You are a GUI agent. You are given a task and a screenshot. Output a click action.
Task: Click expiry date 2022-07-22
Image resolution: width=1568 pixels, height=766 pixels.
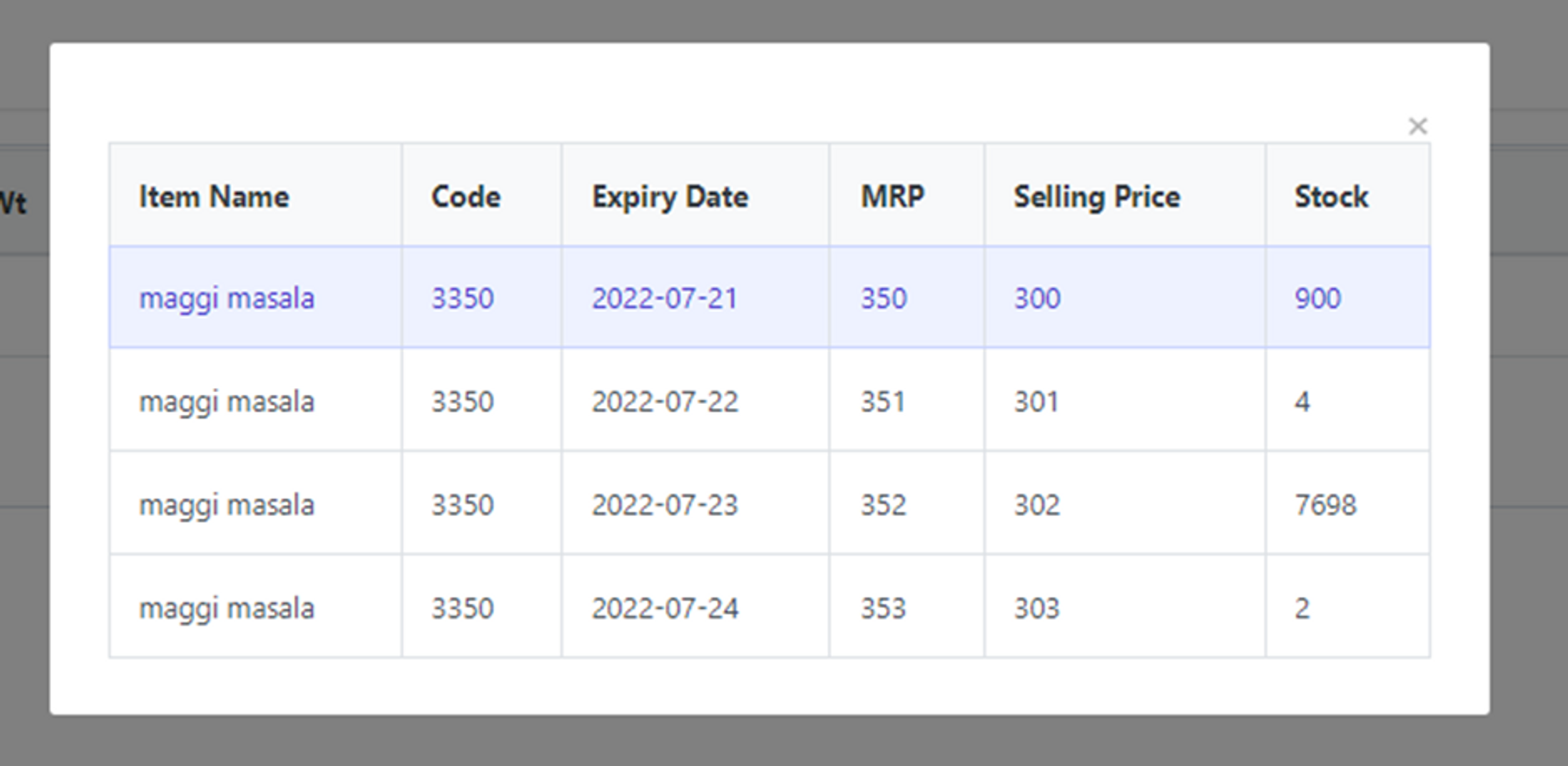coord(665,401)
